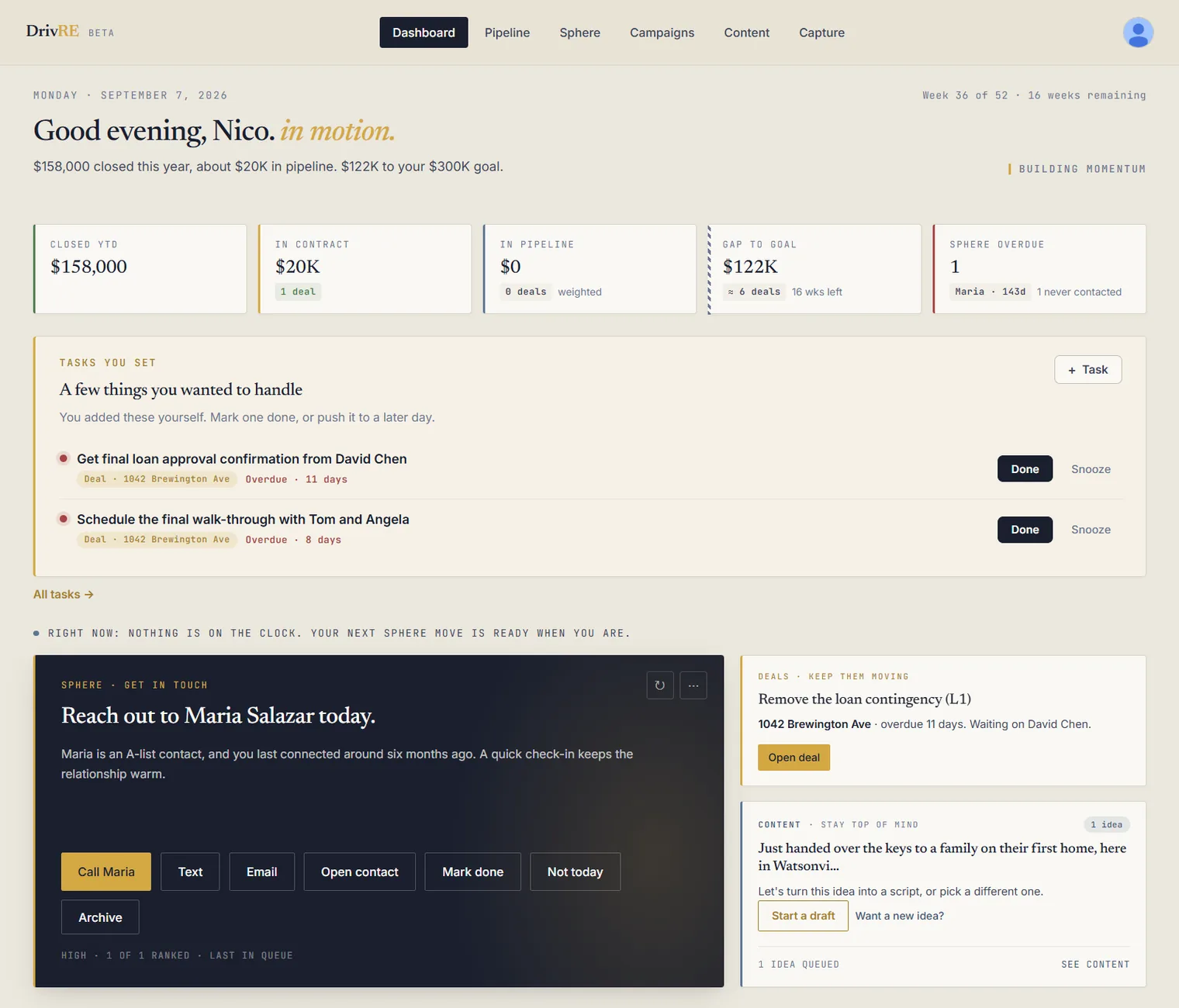The width and height of the screenshot is (1179, 1008).
Task: Click the Week 36 of 52 text
Action: [x=965, y=95]
